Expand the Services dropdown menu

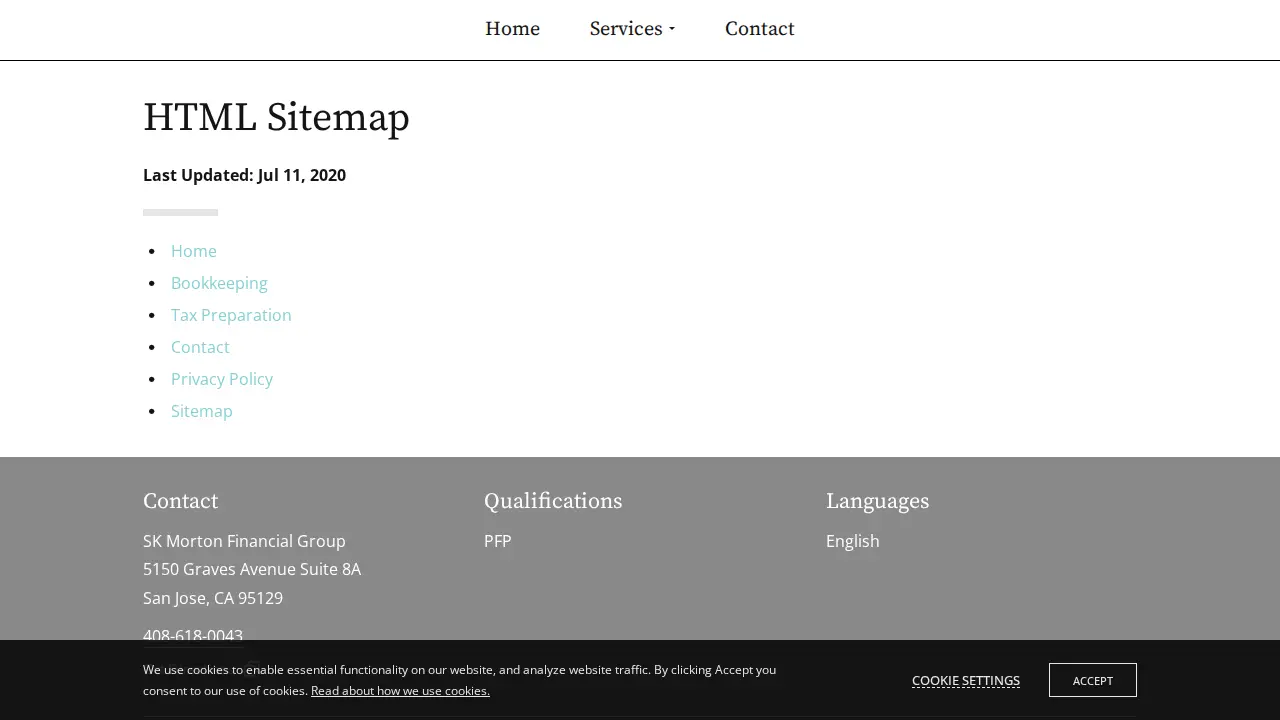click(632, 29)
